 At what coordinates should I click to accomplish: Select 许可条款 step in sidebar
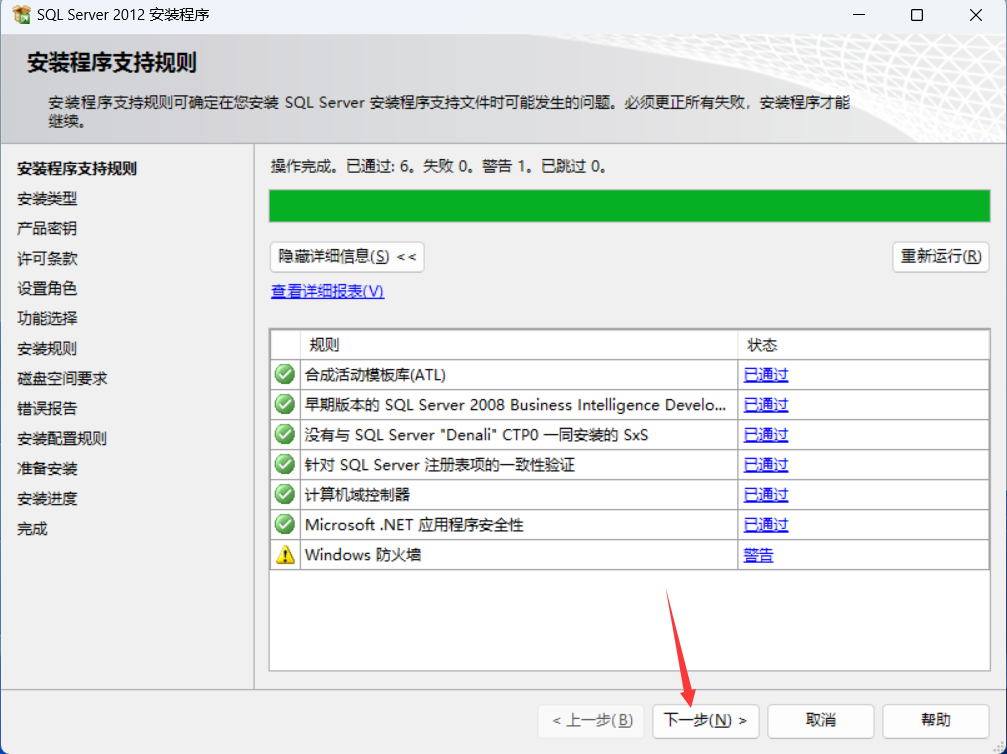(47, 259)
